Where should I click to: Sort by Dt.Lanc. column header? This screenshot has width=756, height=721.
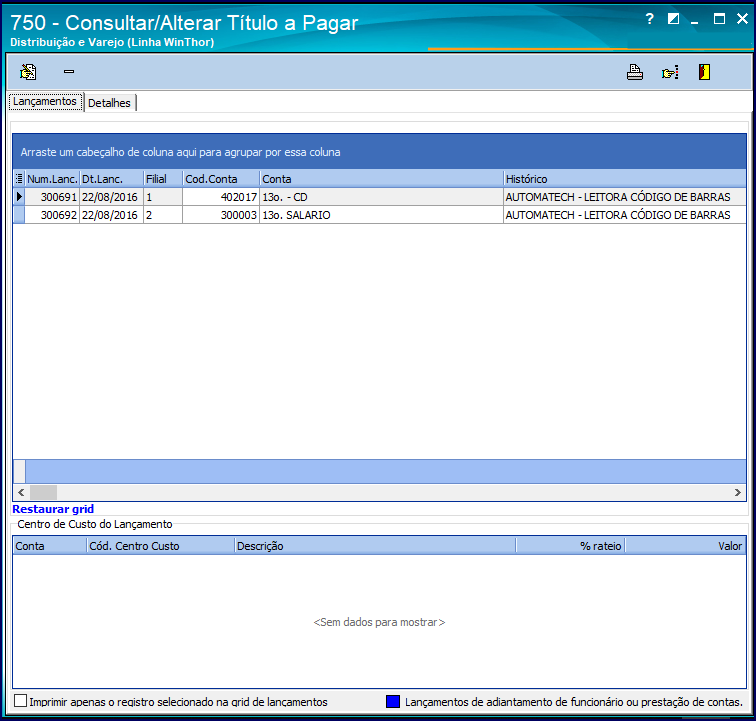tap(111, 179)
